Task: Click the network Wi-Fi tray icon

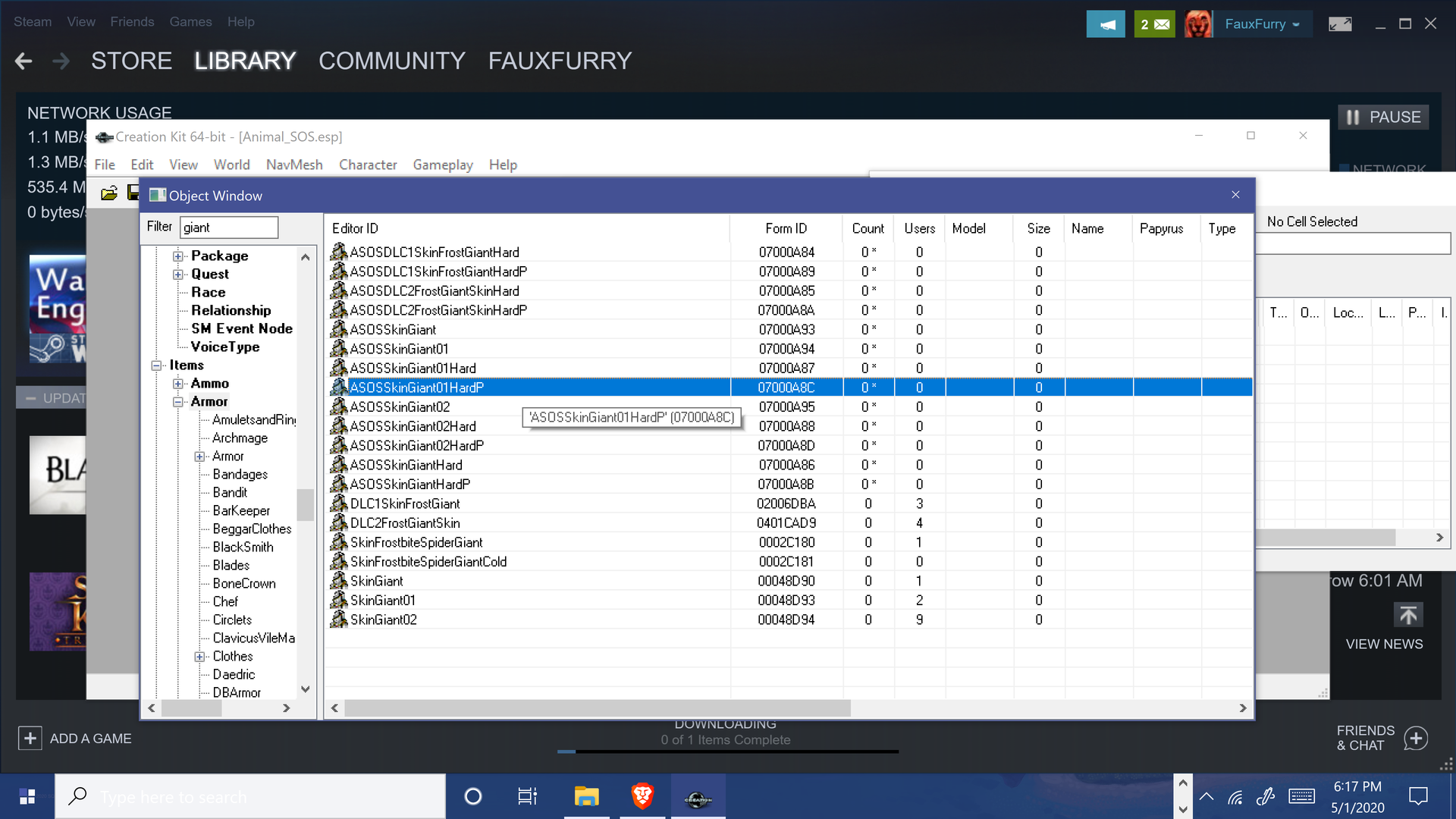Action: [x=1236, y=796]
